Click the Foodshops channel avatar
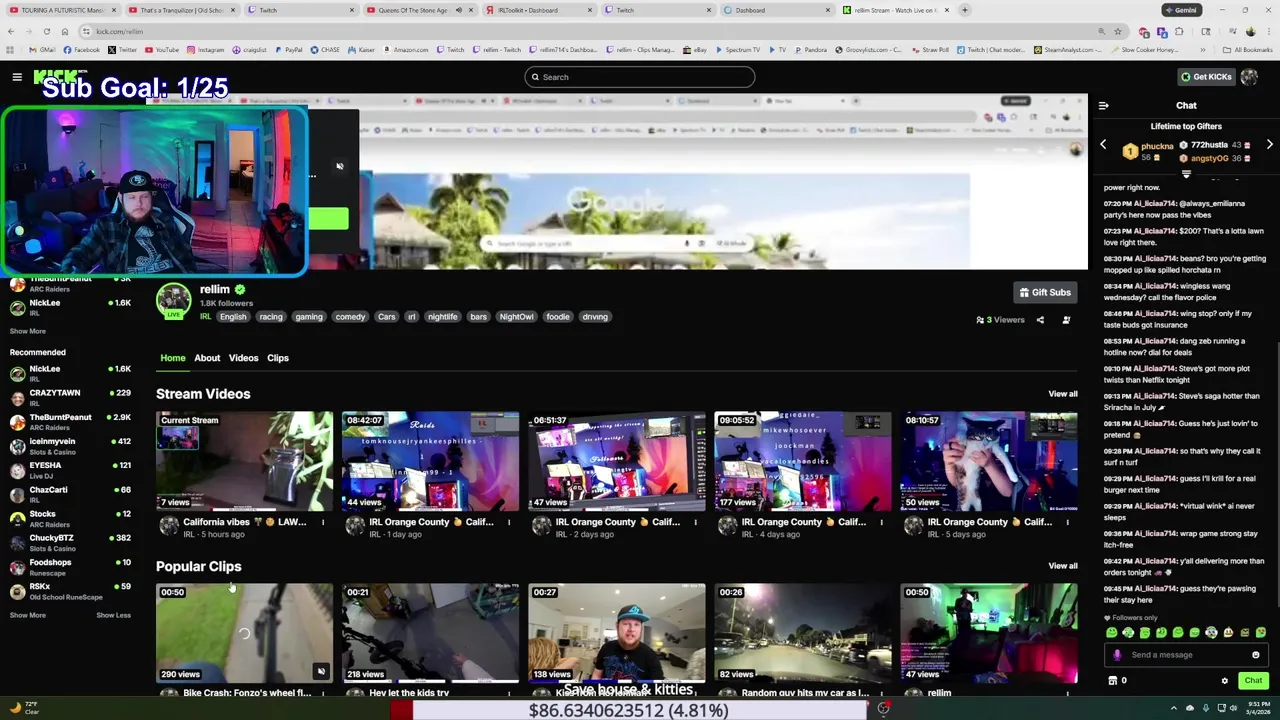The width and height of the screenshot is (1280, 720). [x=17, y=567]
